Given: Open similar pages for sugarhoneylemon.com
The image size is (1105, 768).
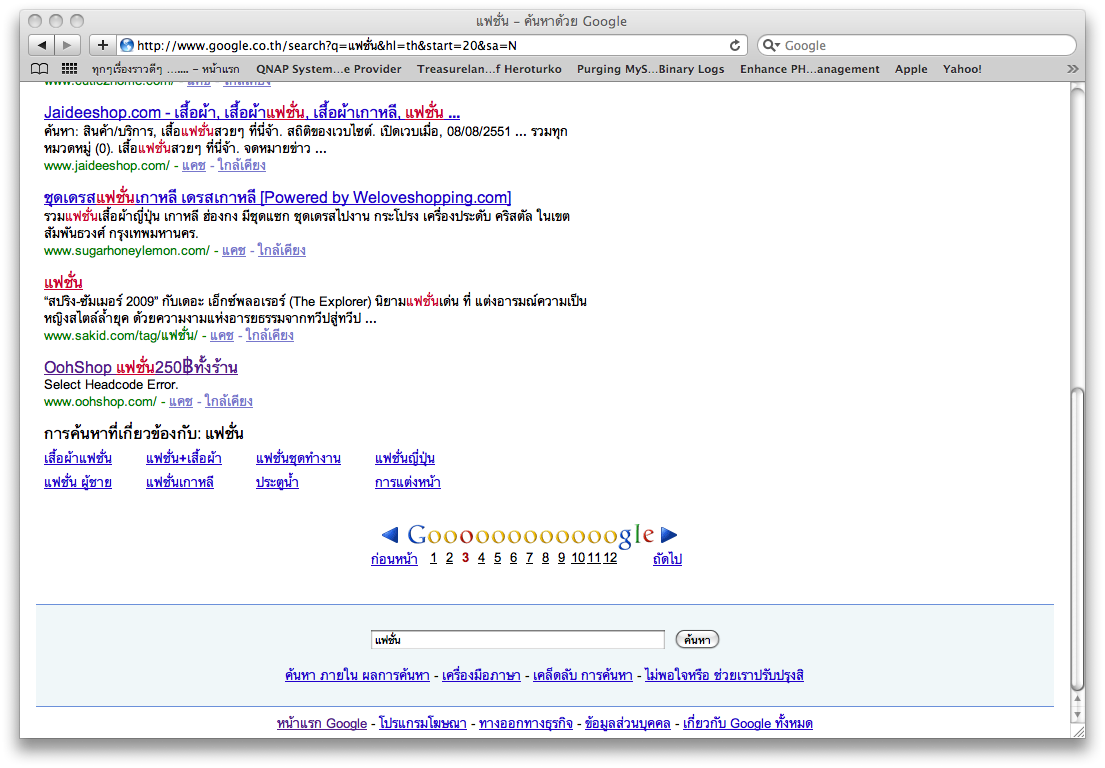Looking at the screenshot, I should [x=282, y=250].
